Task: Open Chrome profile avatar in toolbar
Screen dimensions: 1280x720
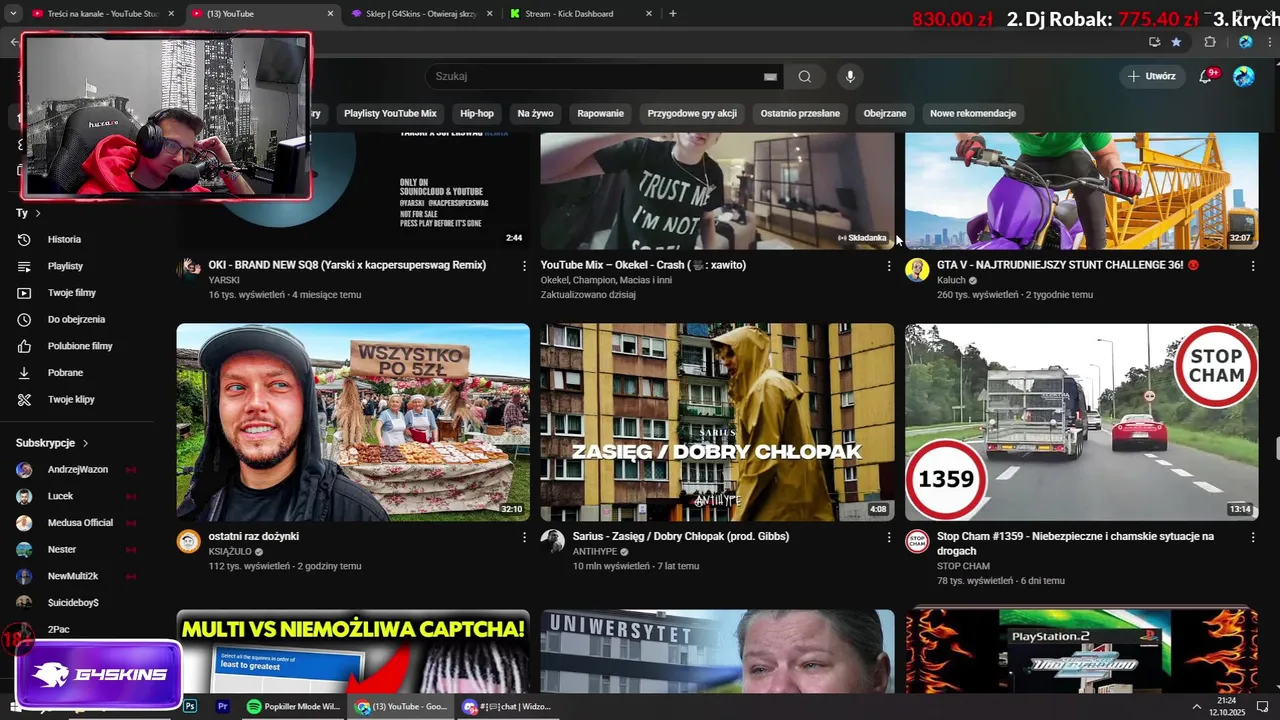Action: tap(1245, 42)
